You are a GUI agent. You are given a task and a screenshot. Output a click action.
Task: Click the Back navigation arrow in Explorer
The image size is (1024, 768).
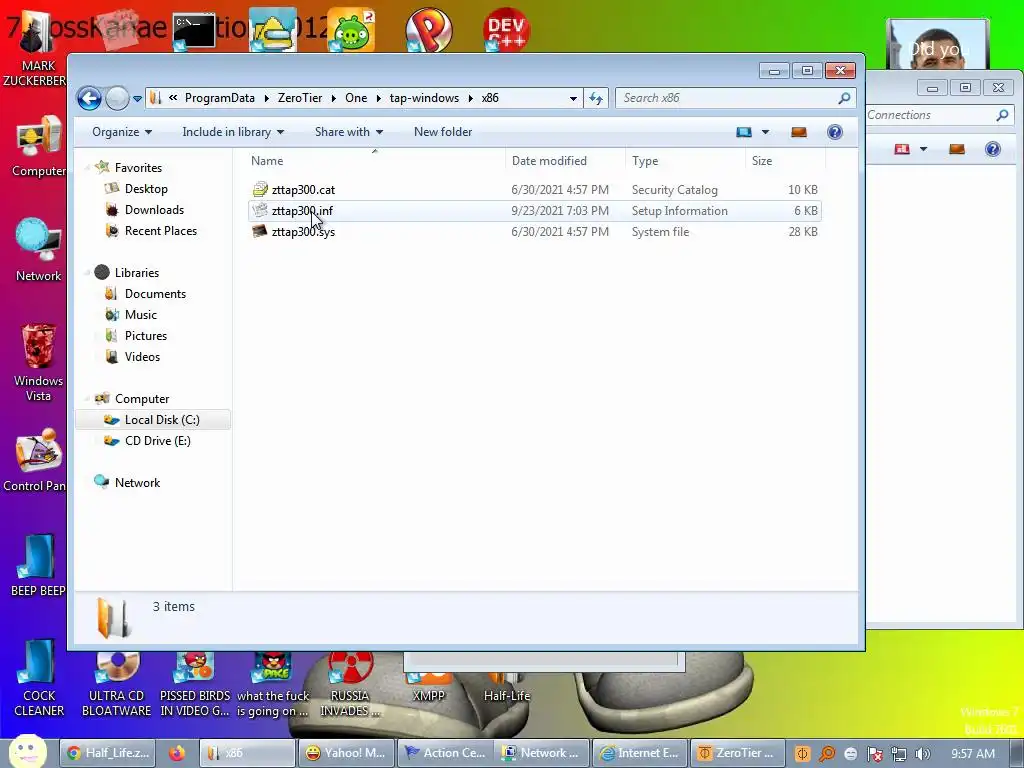[x=89, y=99]
